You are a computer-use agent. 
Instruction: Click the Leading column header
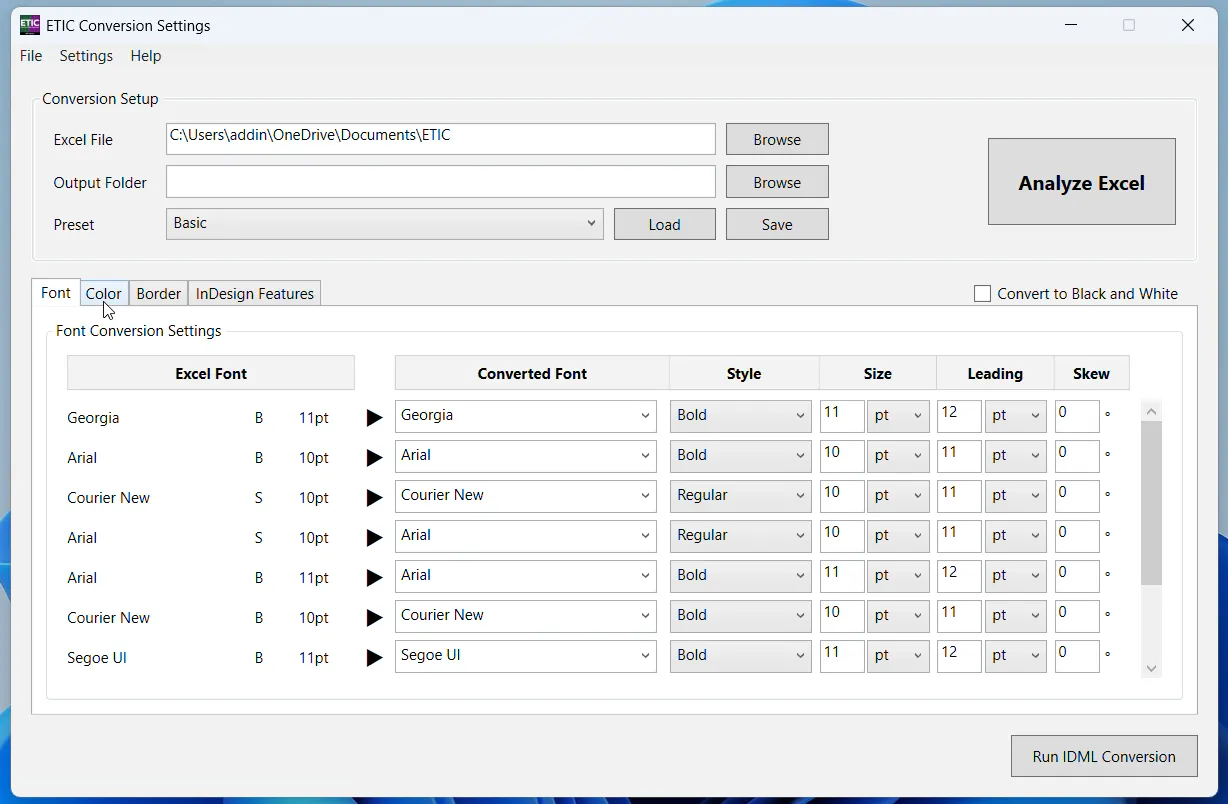click(995, 373)
